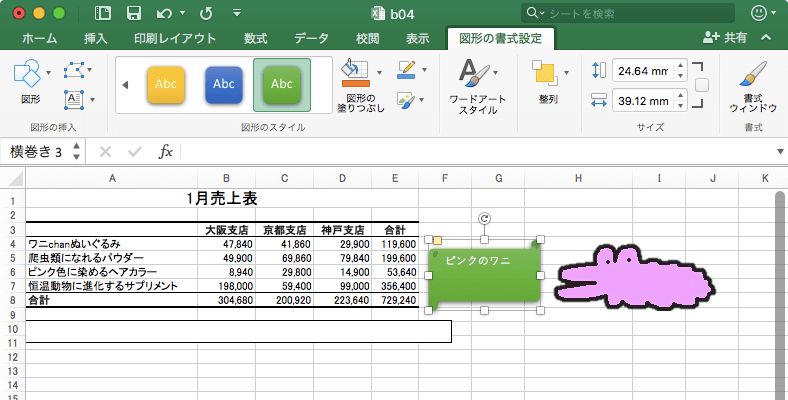The height and width of the screenshot is (400, 788).
Task: Open the ワードアート スタイル menu
Action: 477,86
